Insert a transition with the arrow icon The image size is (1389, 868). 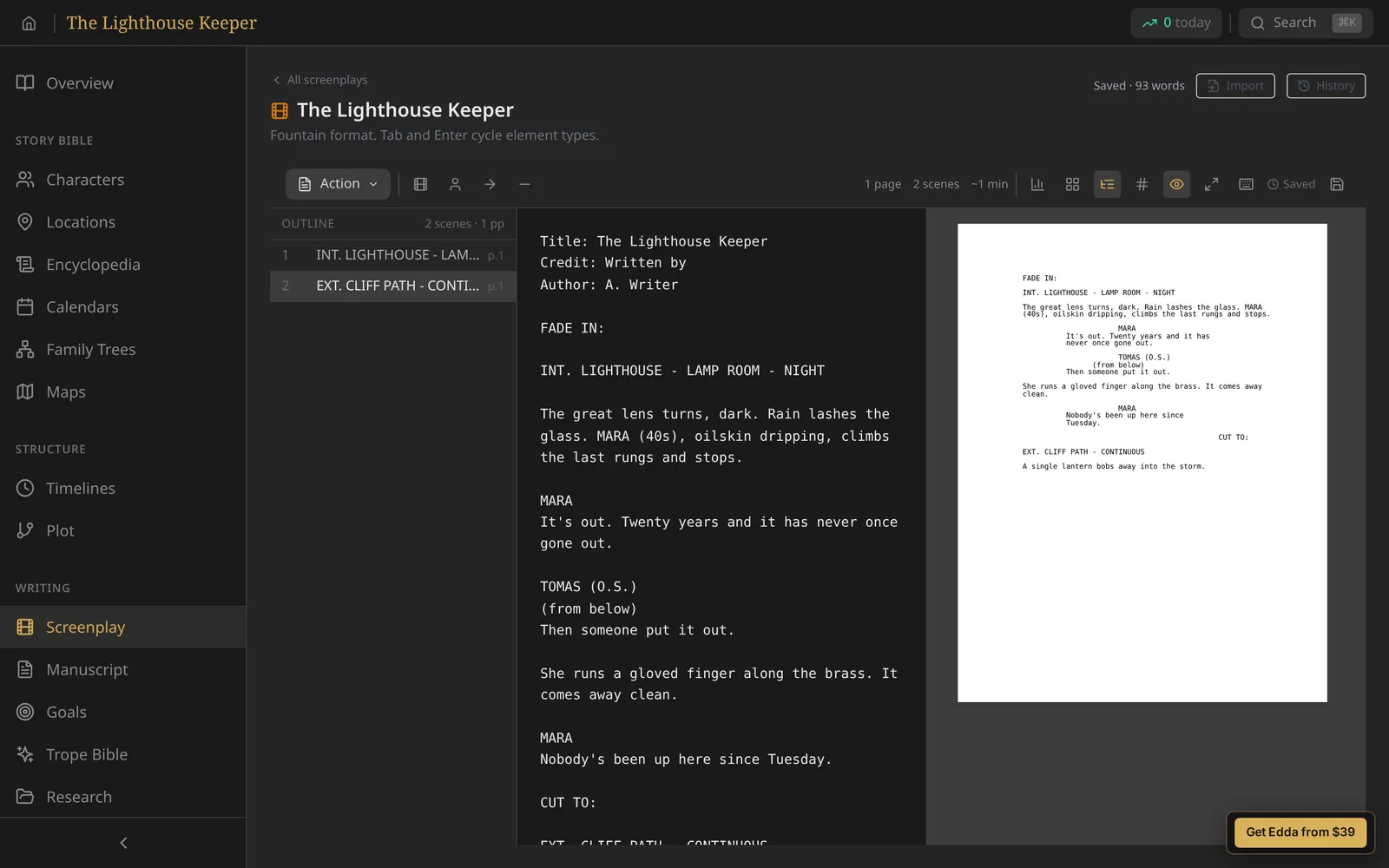tap(490, 184)
